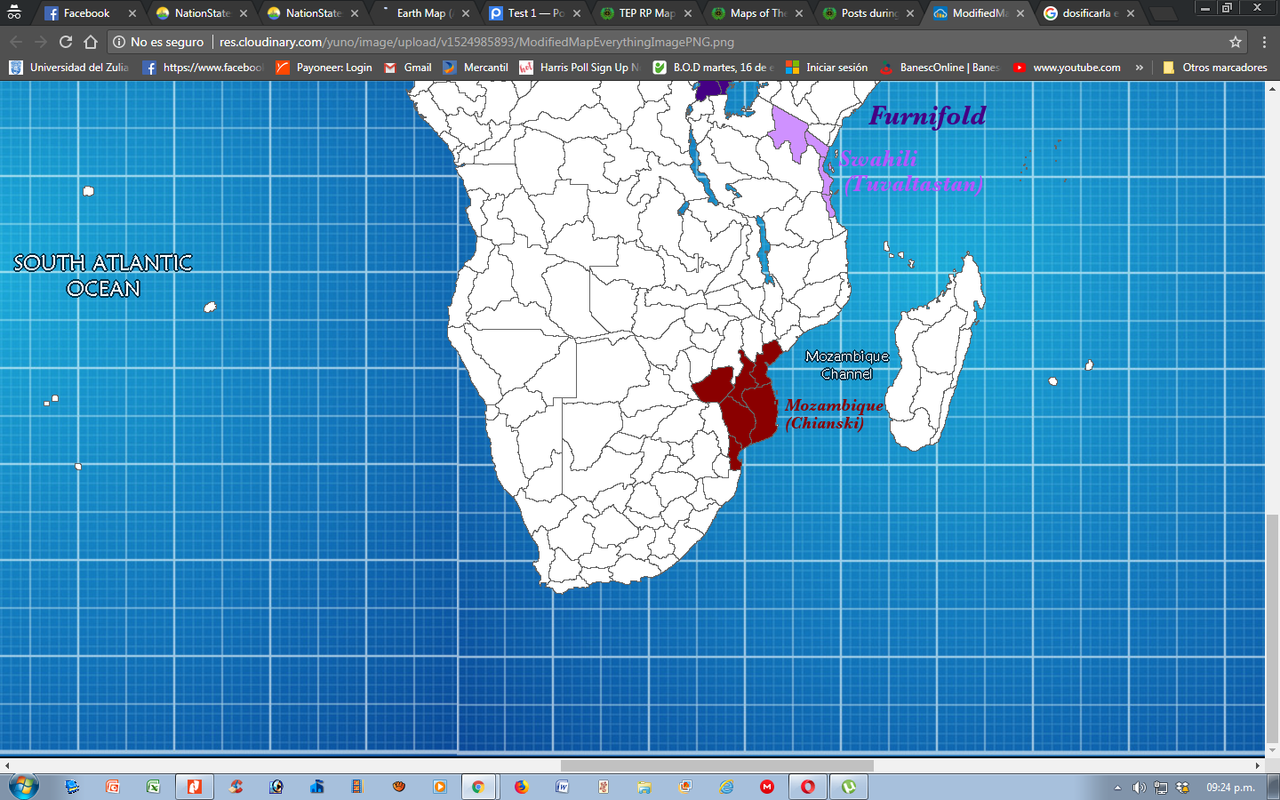Expand the bookmarks bar overflow chevron

tap(1140, 68)
